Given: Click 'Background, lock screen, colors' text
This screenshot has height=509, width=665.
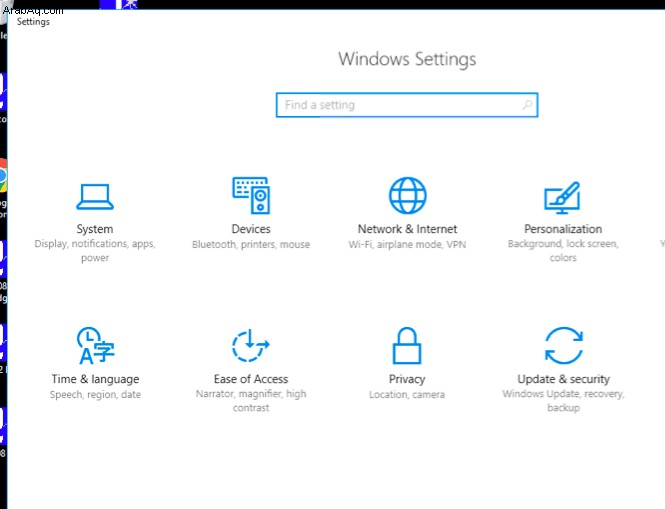Looking at the screenshot, I should [563, 251].
